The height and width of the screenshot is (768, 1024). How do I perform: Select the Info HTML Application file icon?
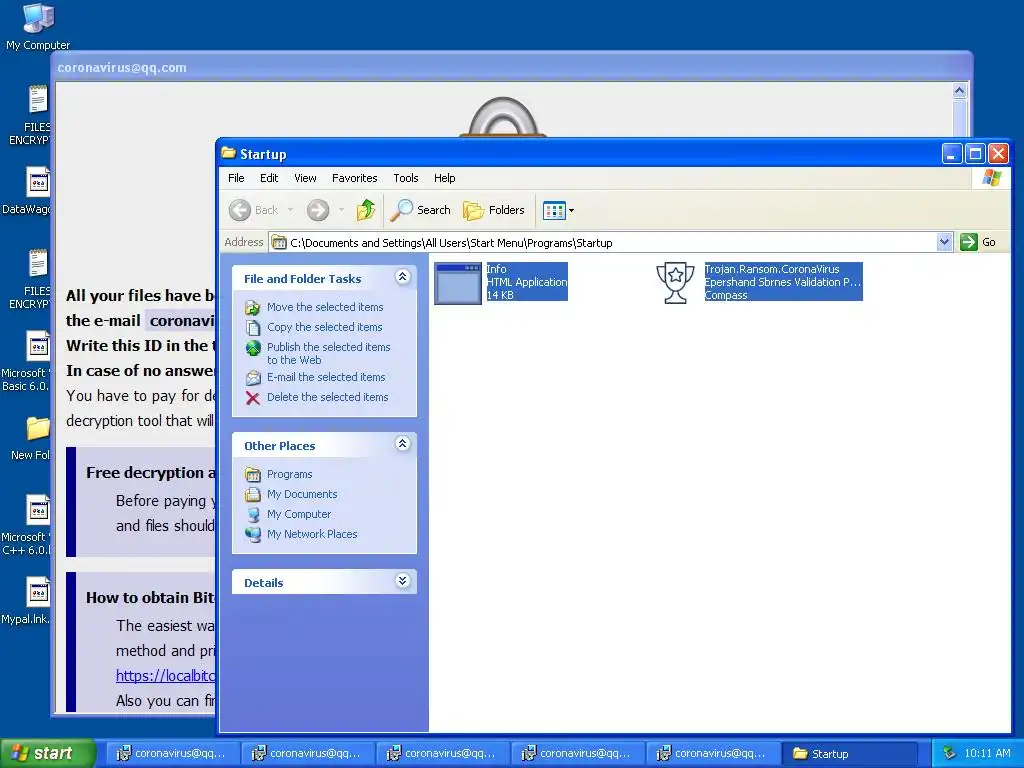tap(458, 283)
